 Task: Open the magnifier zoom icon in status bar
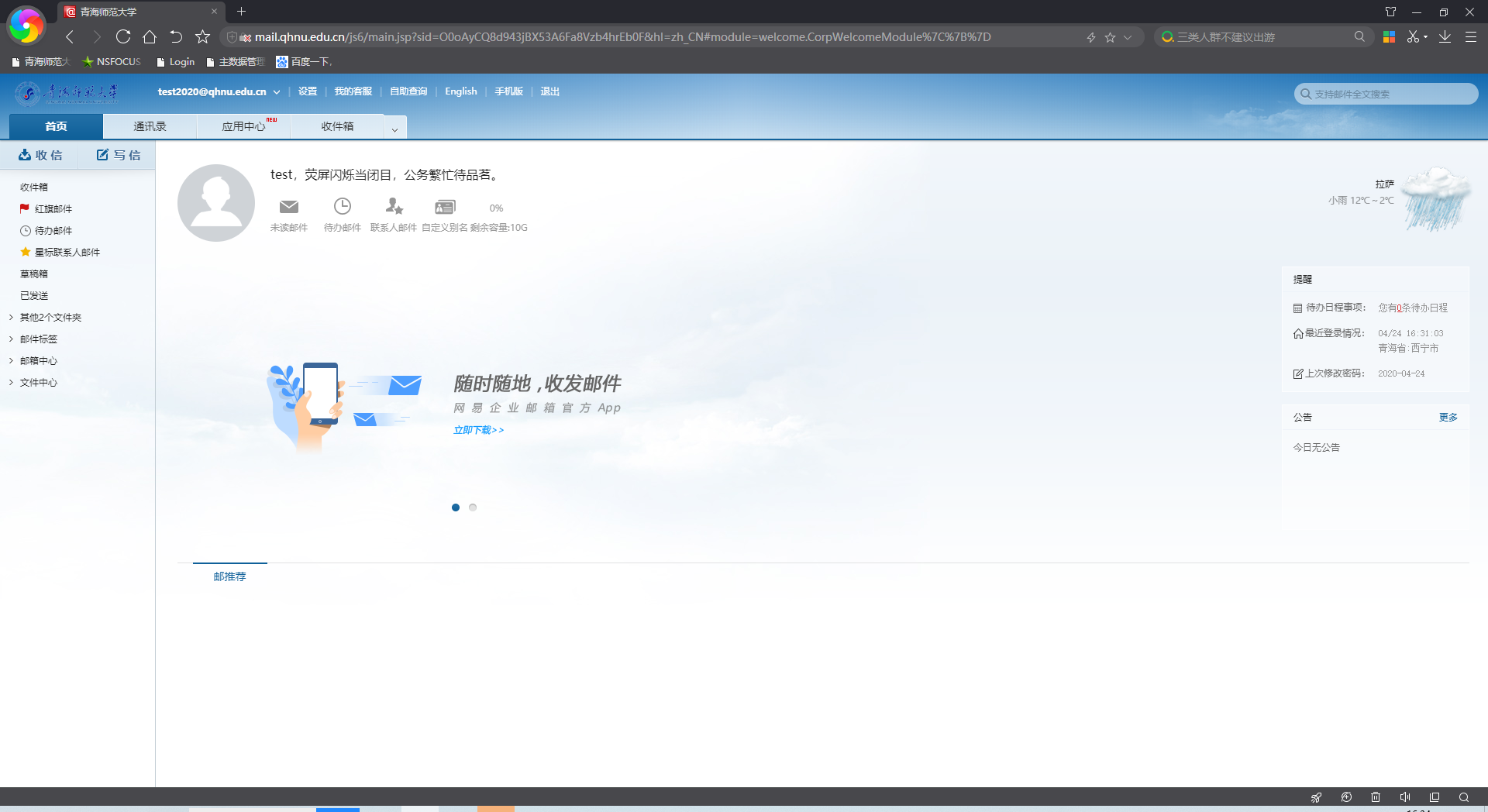click(x=1464, y=797)
